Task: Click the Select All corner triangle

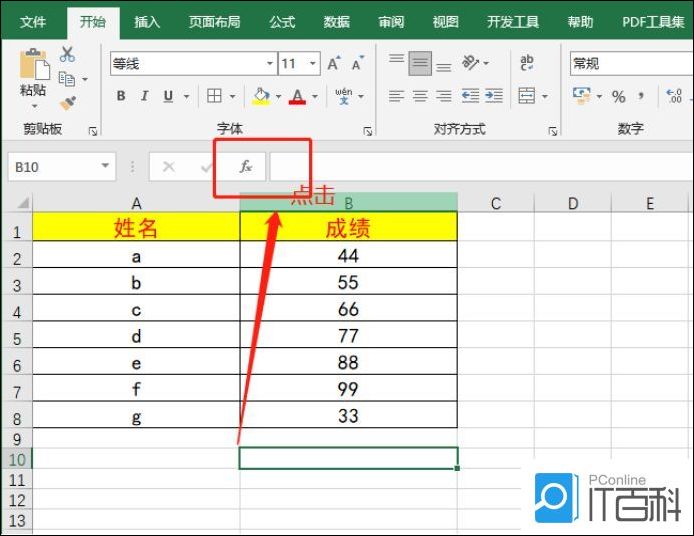Action: [x=22, y=203]
